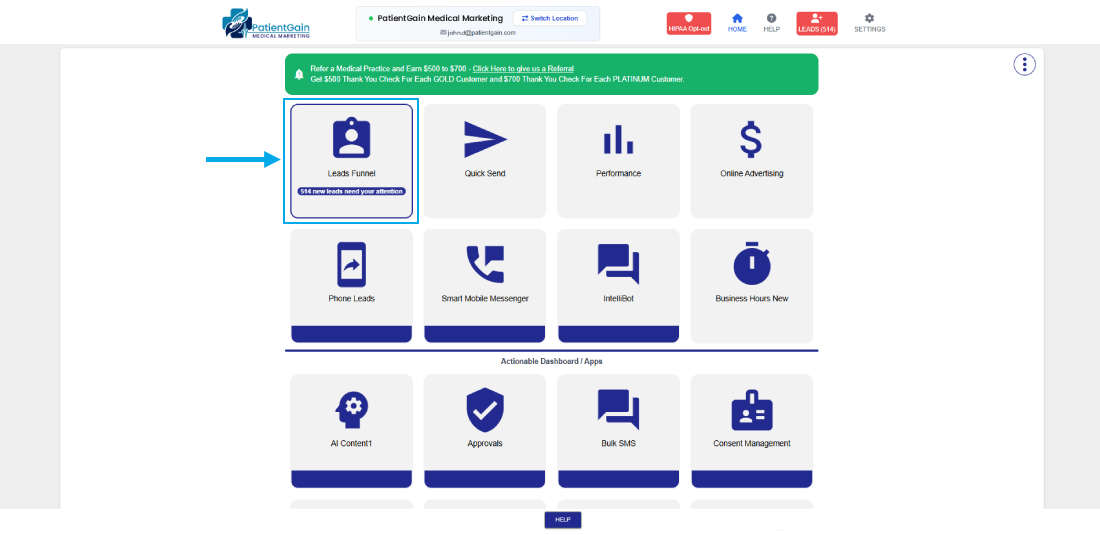Click the Performance label text
This screenshot has width=1100, height=535.
pos(618,173)
